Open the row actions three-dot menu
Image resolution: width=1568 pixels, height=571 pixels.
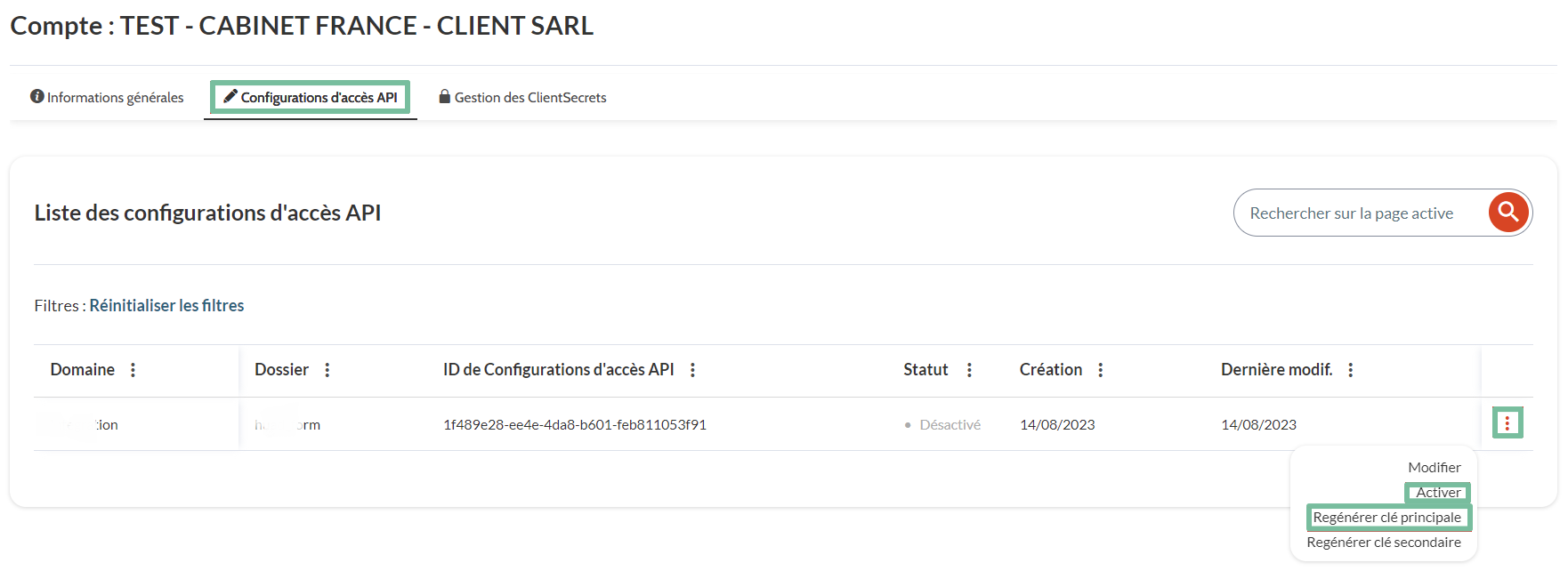click(1507, 423)
